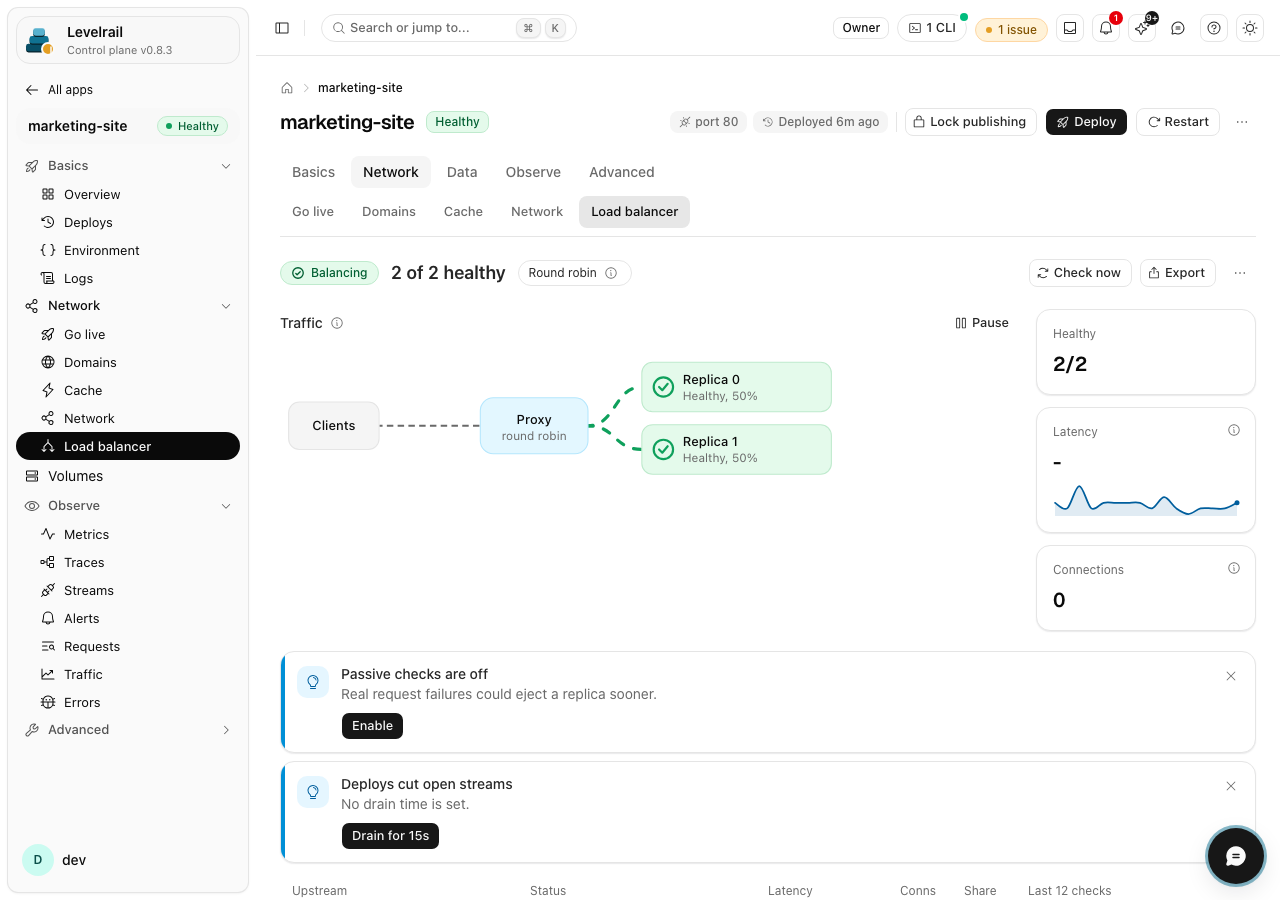The height and width of the screenshot is (900, 1280).
Task: Focus the Search or jump to field
Action: coord(449,28)
